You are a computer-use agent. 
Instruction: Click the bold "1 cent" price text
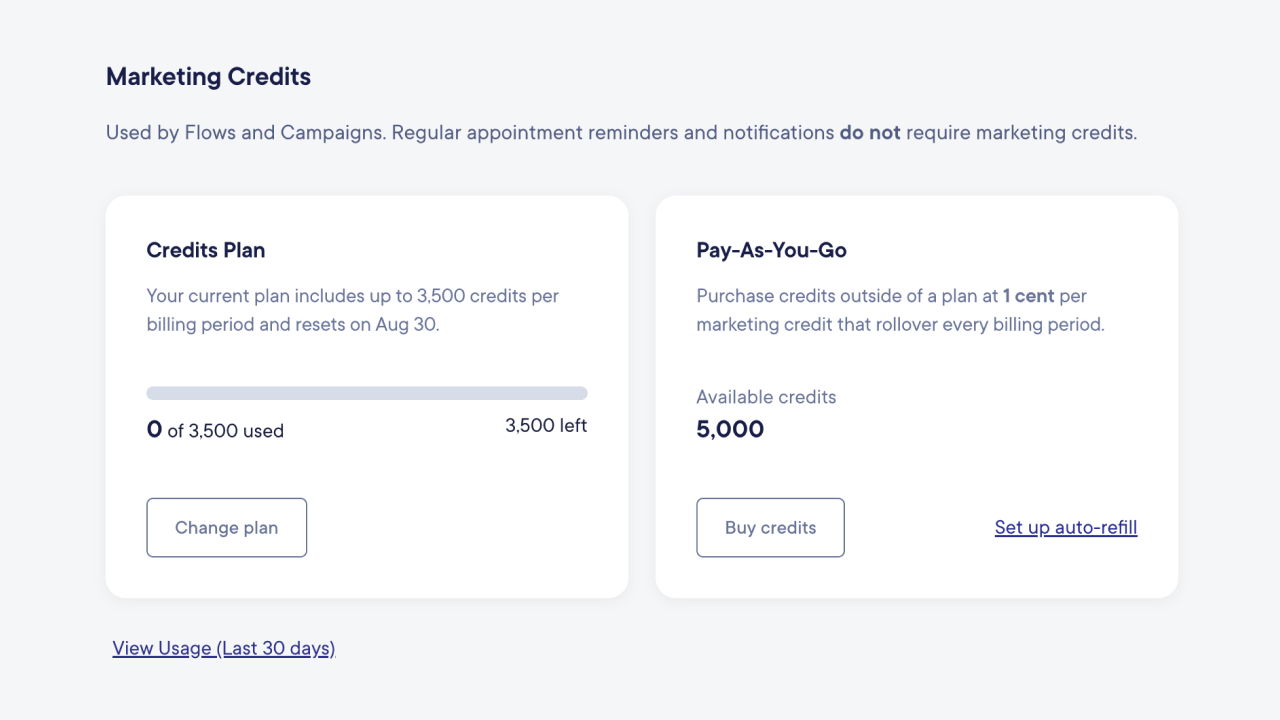(1029, 296)
